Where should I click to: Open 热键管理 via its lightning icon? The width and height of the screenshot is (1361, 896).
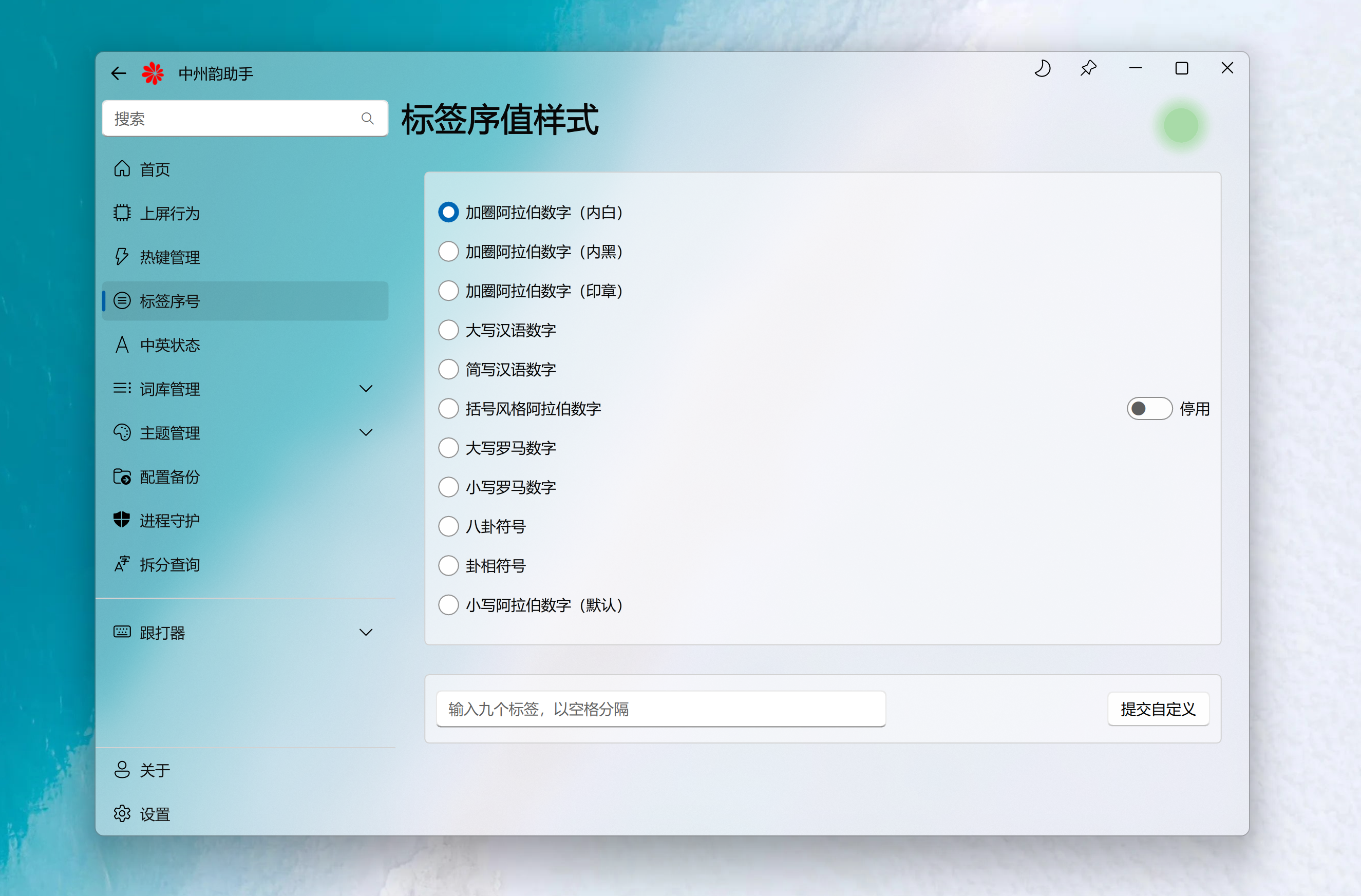[x=122, y=257]
